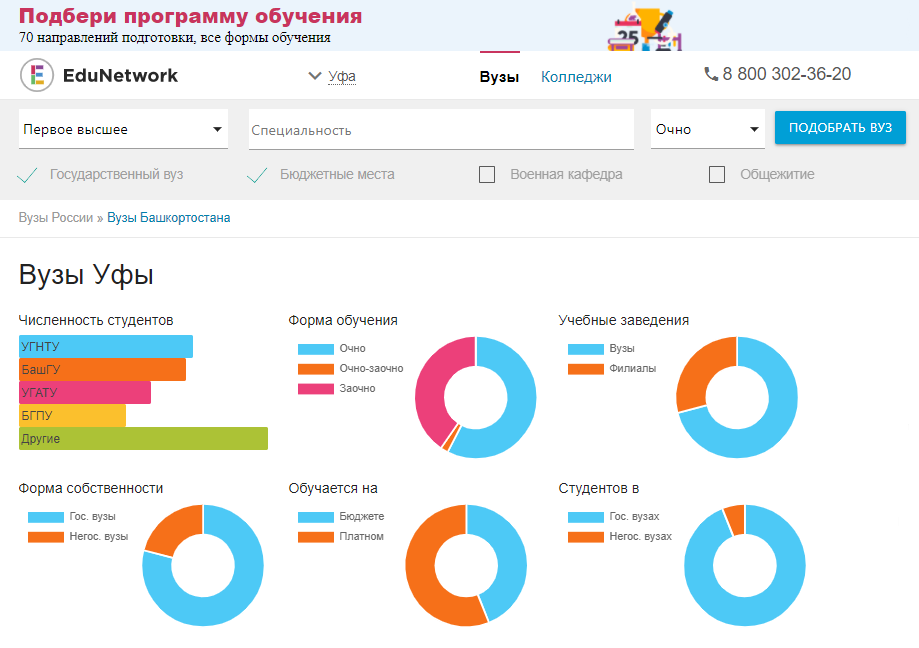This screenshot has height=648, width=919.
Task: Click the green Другие bar
Action: [144, 438]
